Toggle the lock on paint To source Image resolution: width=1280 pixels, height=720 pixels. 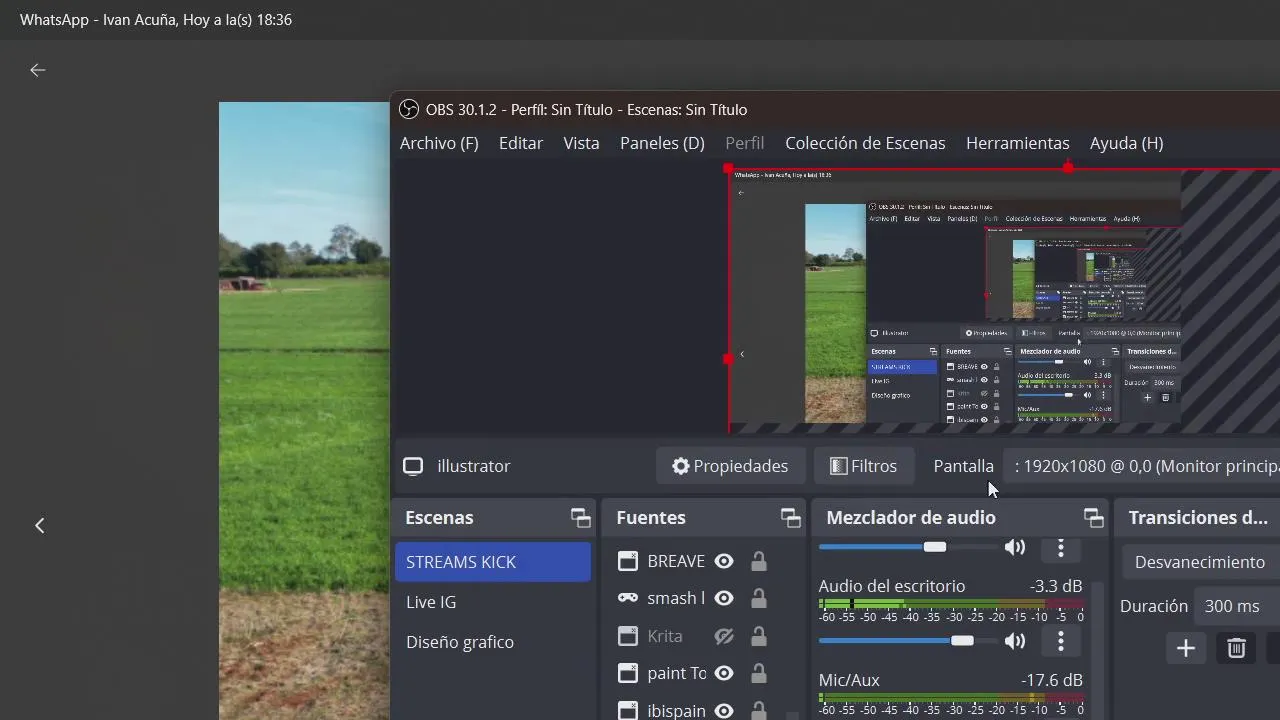tap(759, 673)
